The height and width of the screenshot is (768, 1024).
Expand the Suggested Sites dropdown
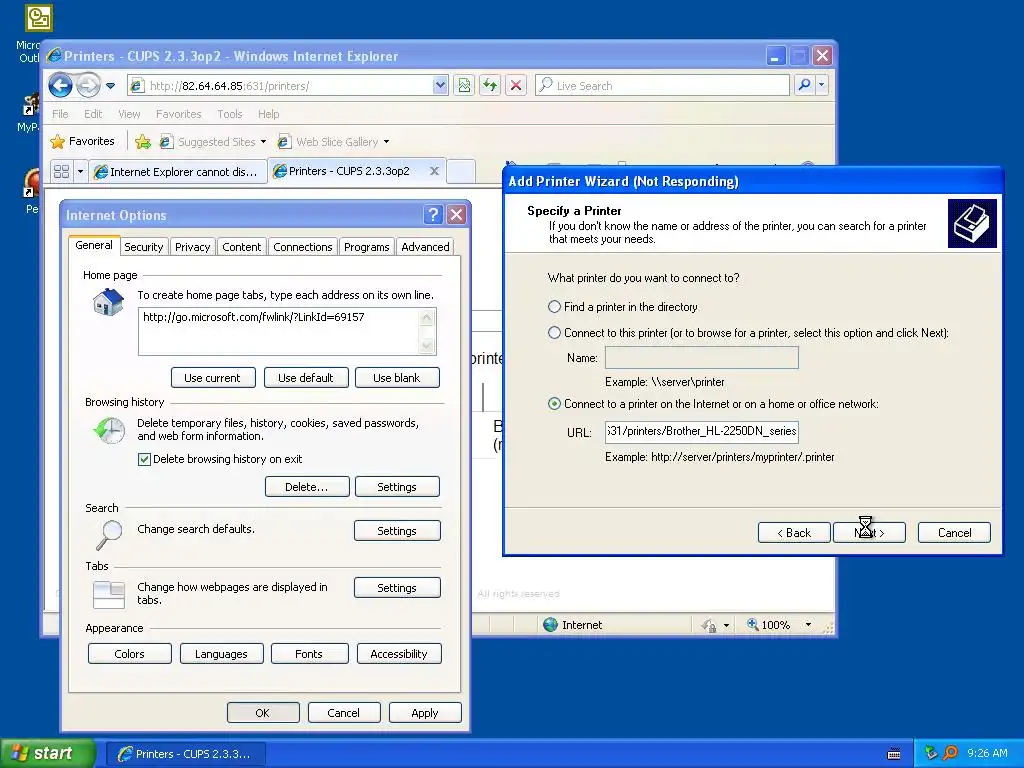(x=263, y=142)
